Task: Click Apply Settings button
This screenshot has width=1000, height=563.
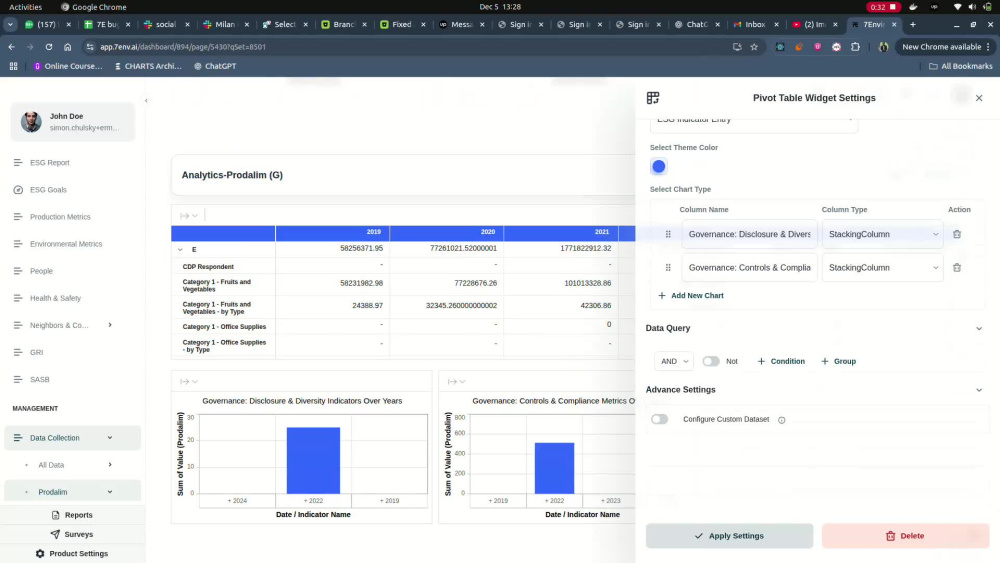Action: click(729, 536)
